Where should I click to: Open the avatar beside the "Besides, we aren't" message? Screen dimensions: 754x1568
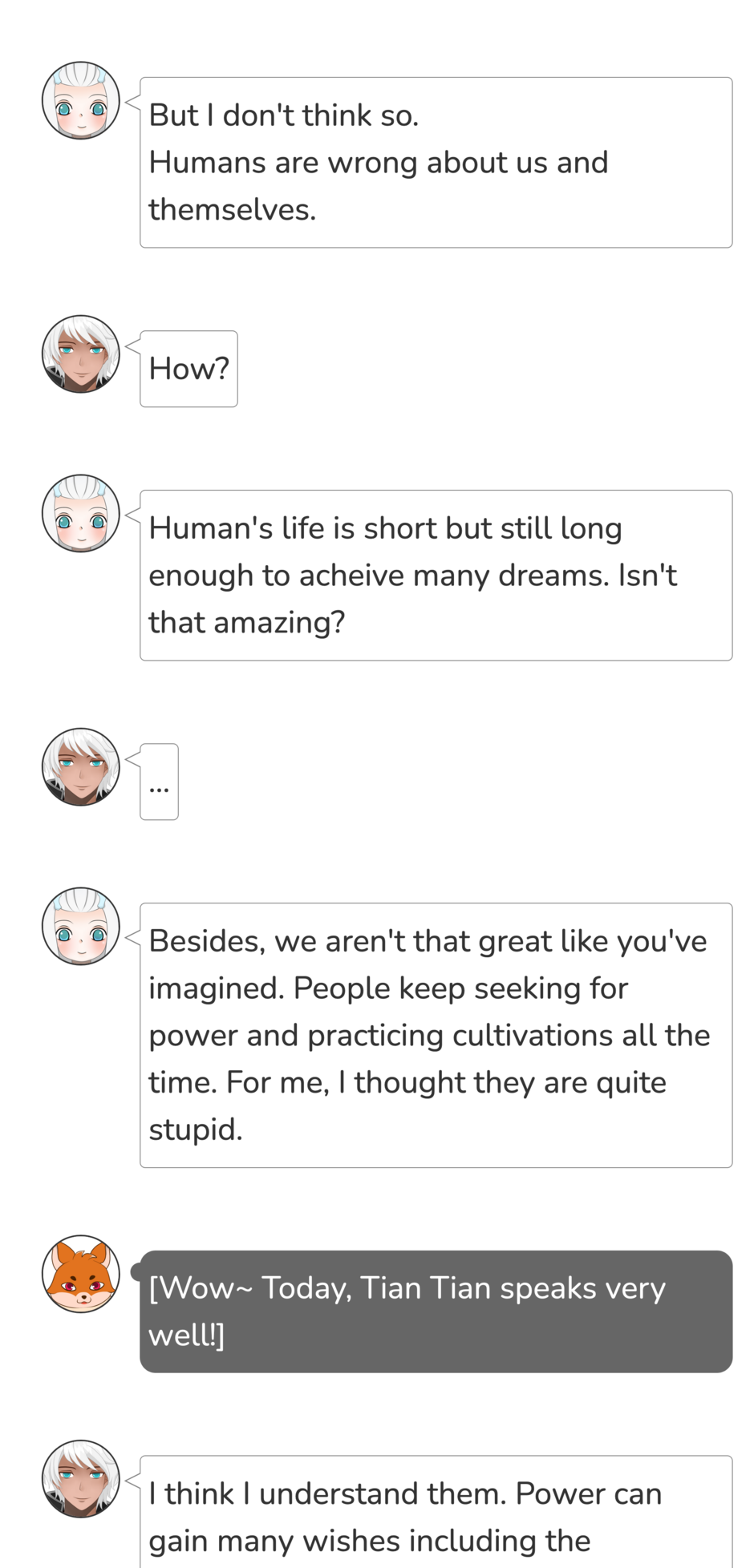click(x=80, y=926)
